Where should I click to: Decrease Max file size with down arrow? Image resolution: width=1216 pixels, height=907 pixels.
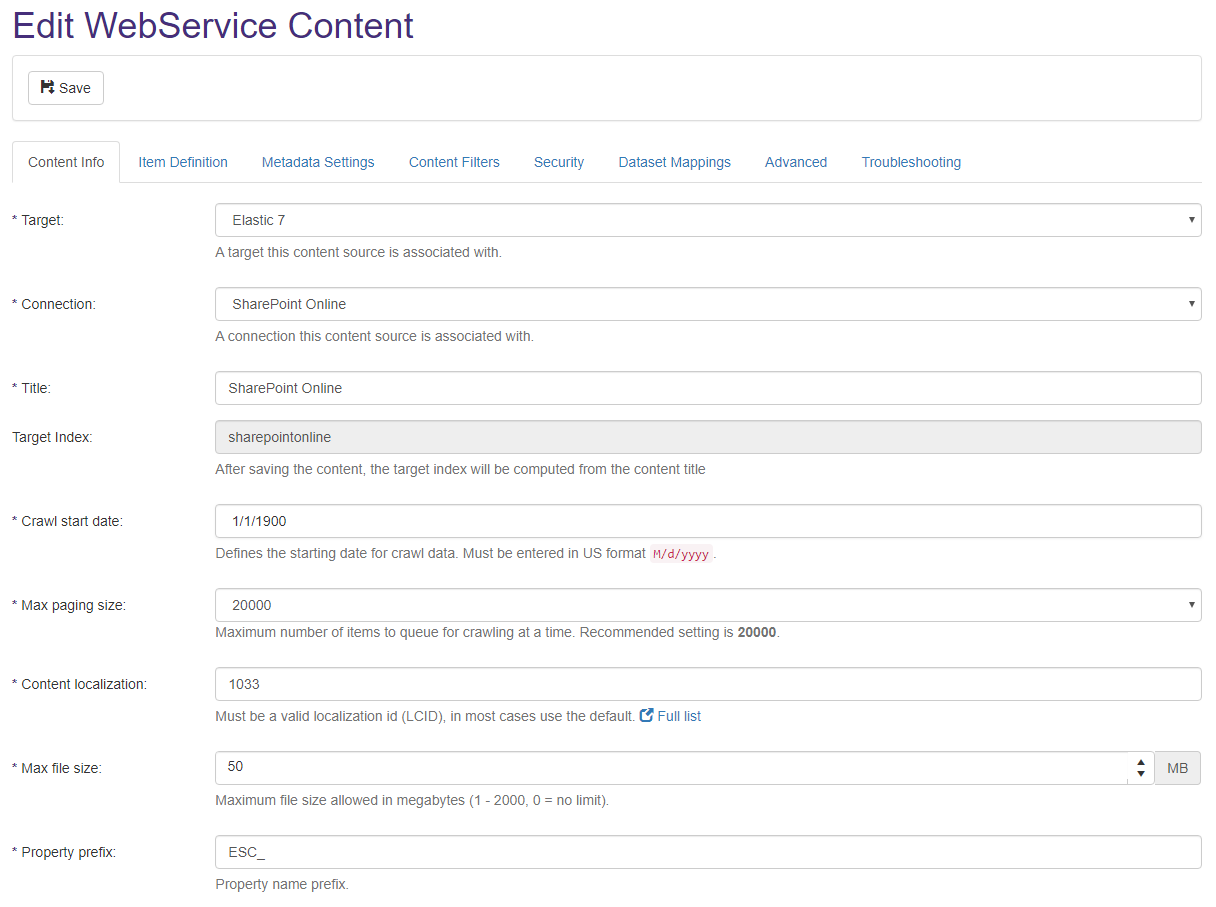(x=1141, y=775)
